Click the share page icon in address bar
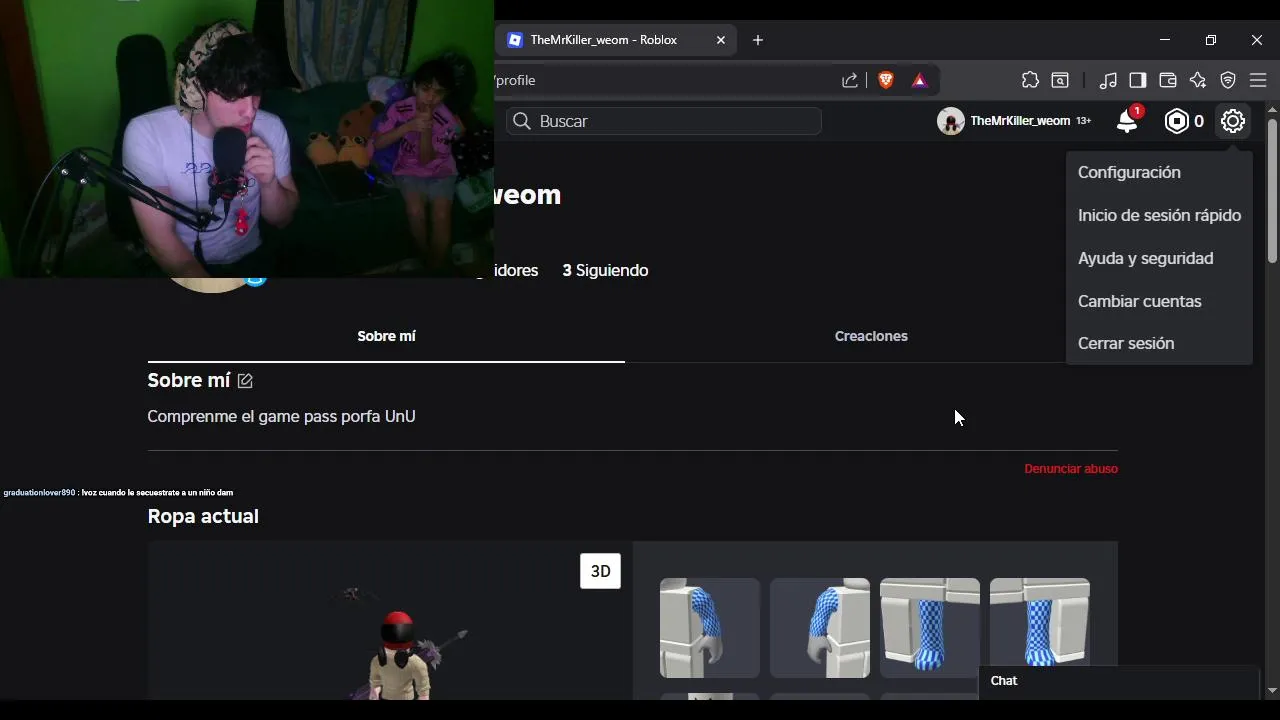The image size is (1280, 720). (x=850, y=80)
